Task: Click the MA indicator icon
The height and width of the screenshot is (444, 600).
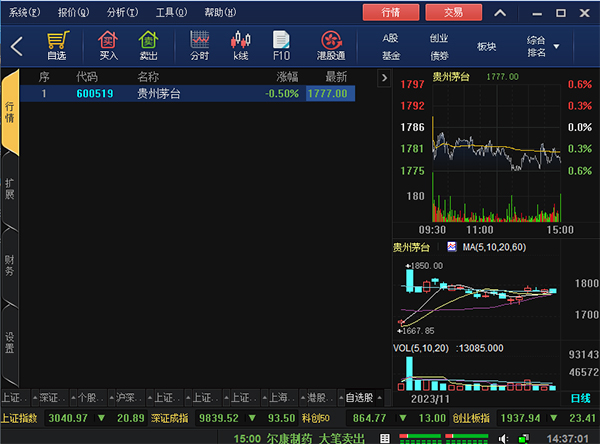Action: (x=451, y=246)
